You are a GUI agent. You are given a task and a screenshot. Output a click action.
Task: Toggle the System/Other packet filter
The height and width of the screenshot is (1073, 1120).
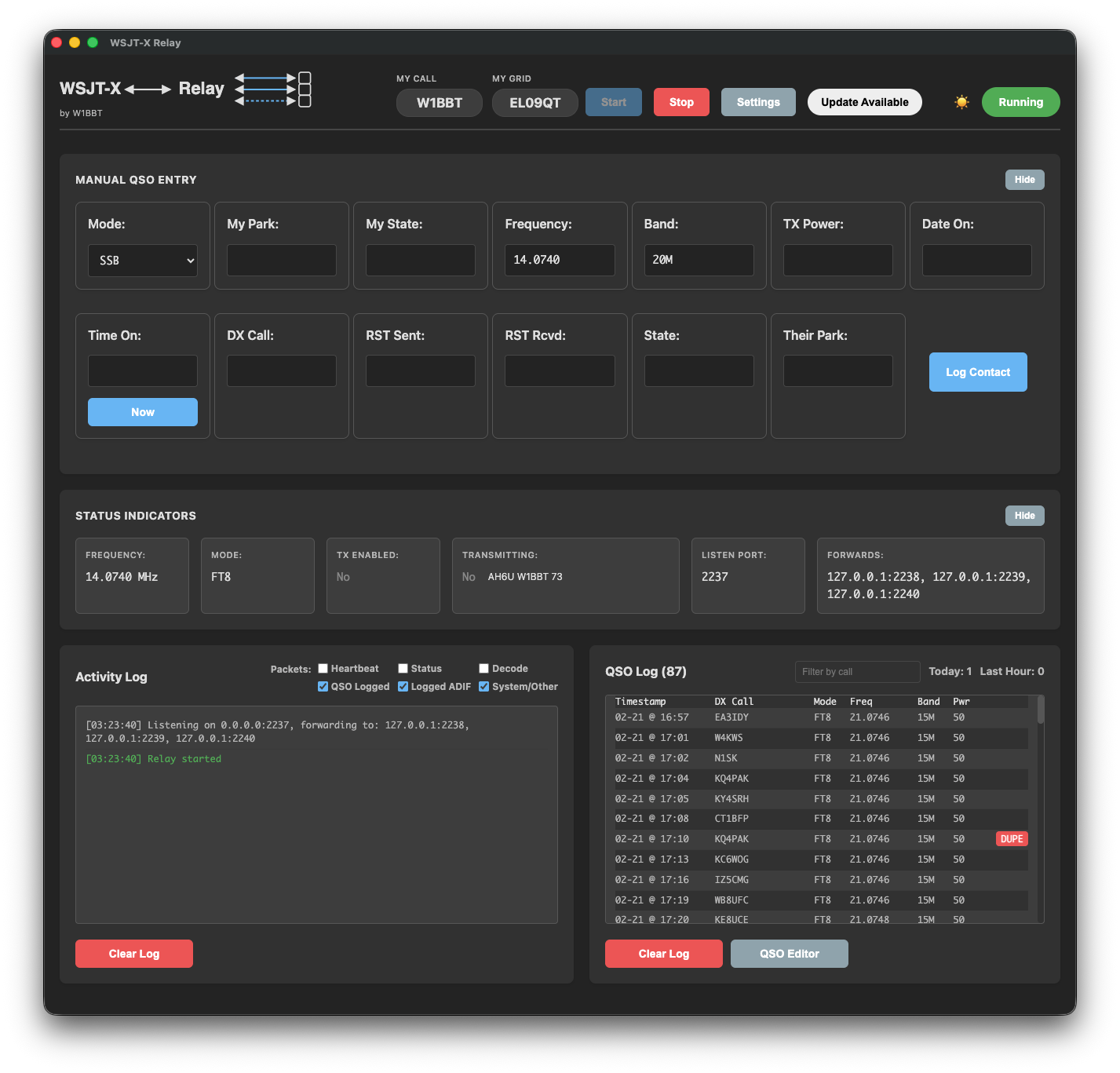click(483, 686)
